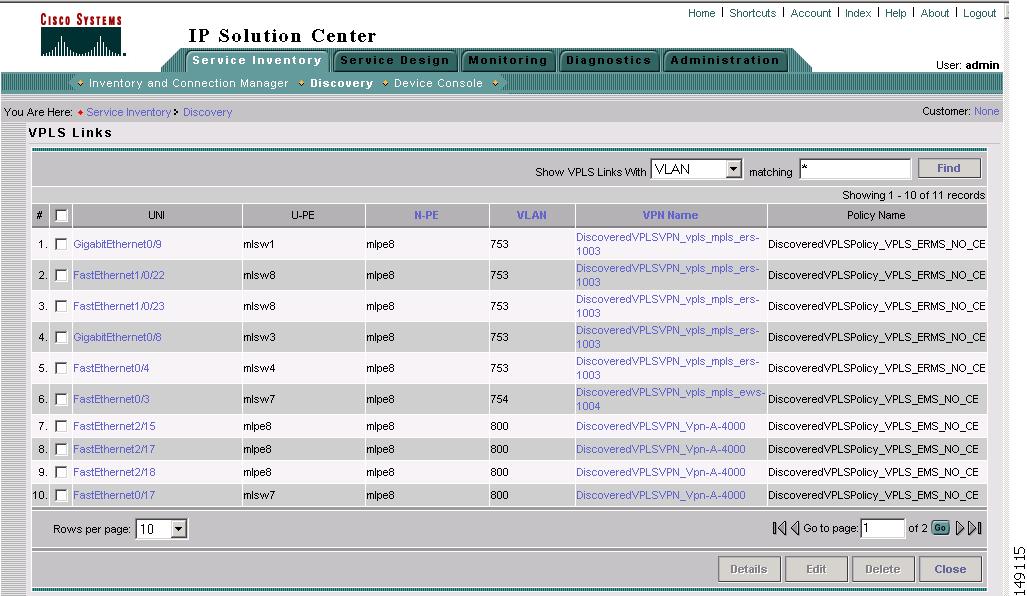The width and height of the screenshot is (1027, 596).
Task: Open the Index link
Action: click(858, 13)
